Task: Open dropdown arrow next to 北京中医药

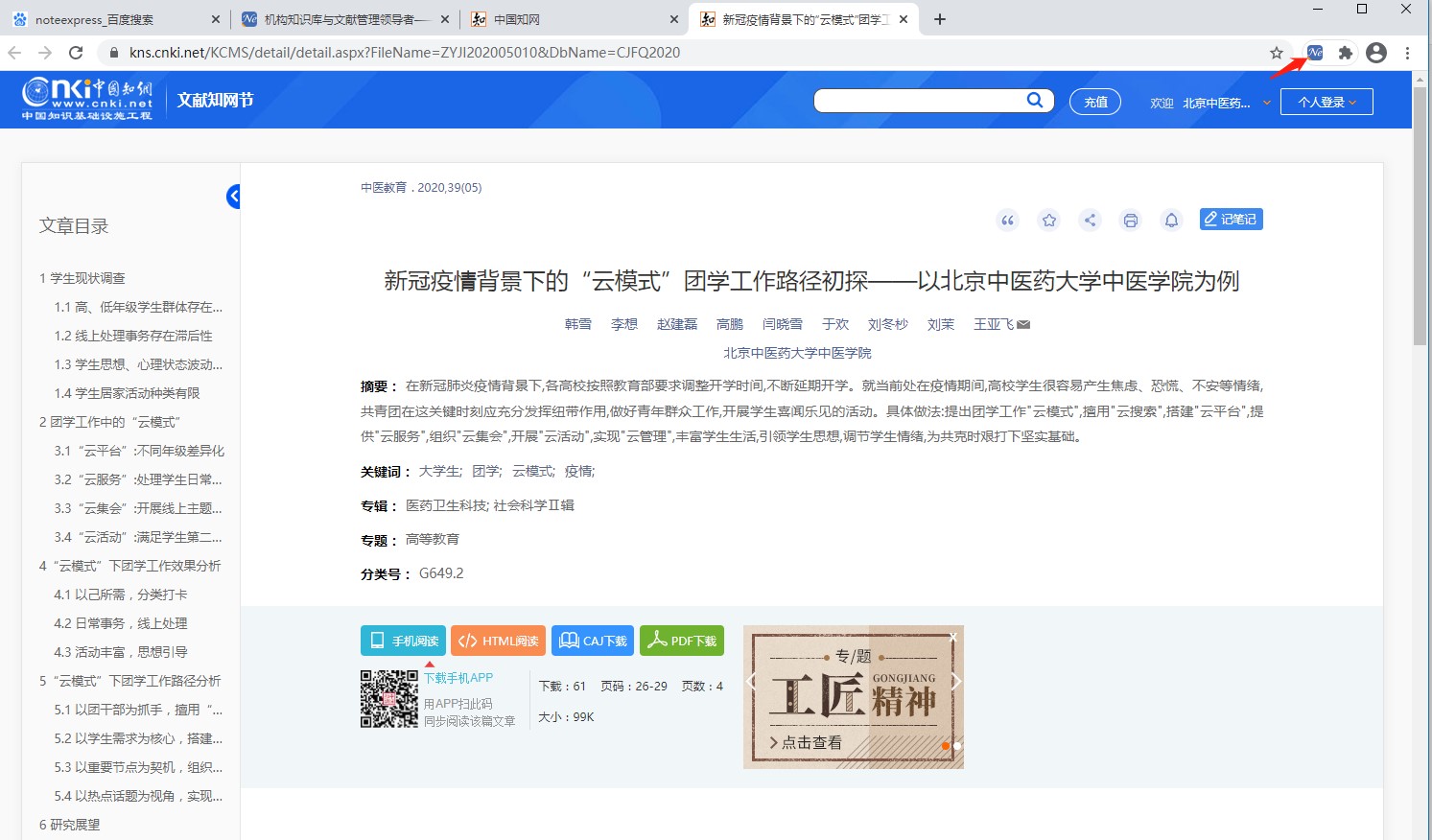Action: click(1266, 103)
